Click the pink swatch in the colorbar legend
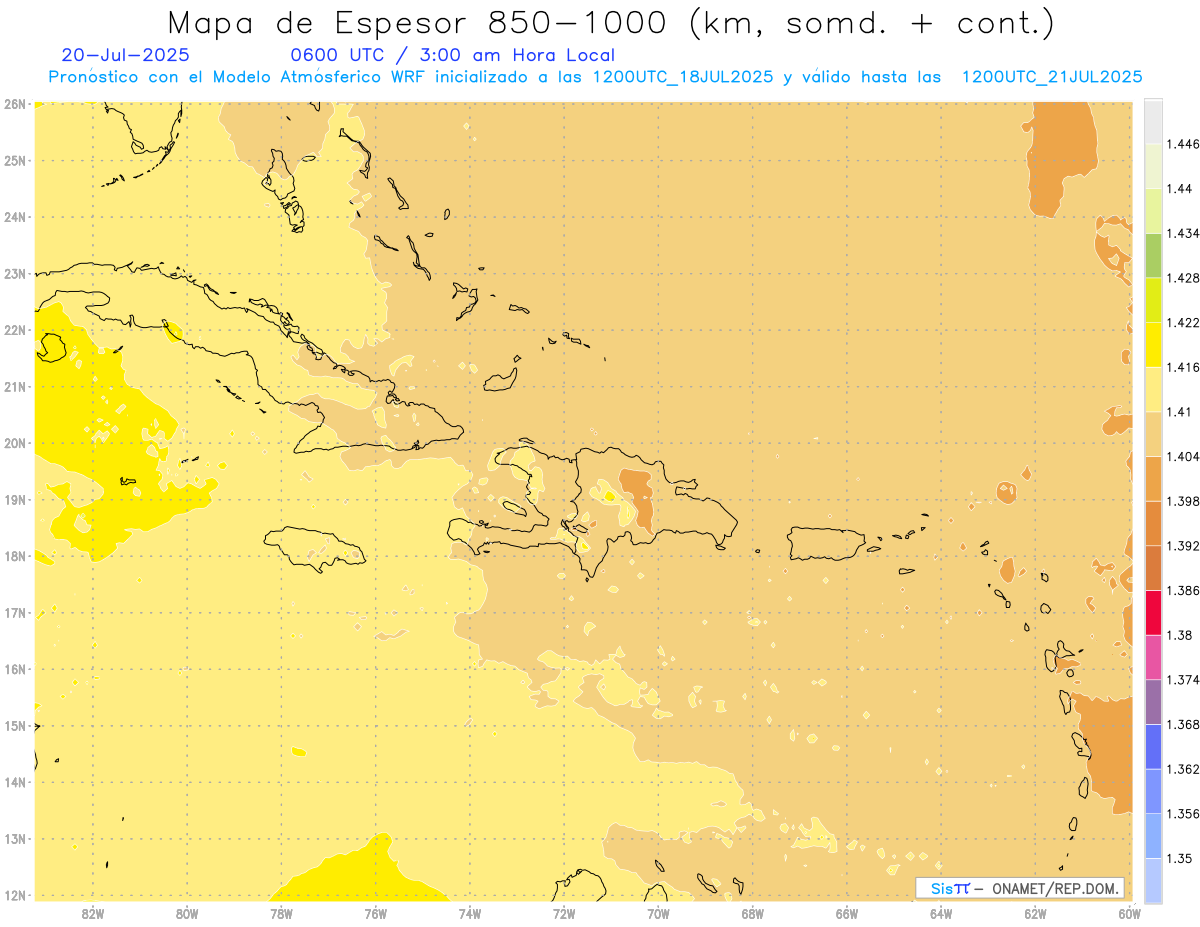 tap(1153, 657)
